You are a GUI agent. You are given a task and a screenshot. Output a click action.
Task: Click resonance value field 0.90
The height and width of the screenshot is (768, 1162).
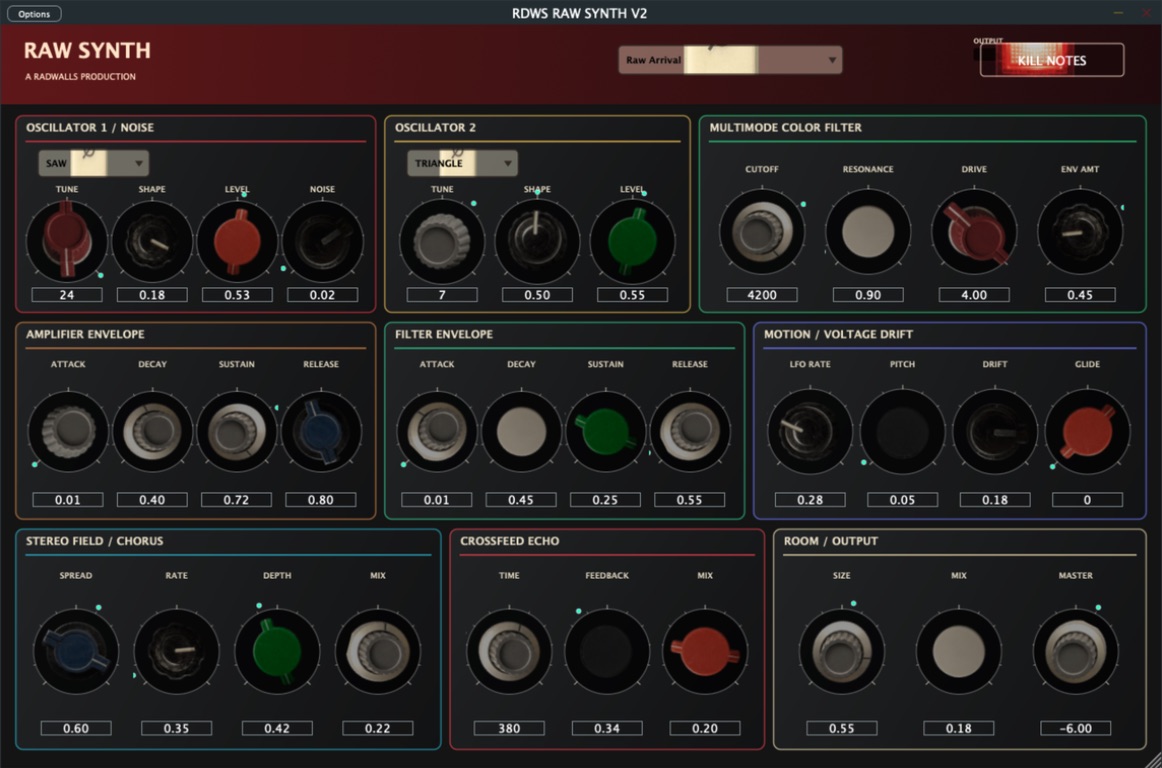tap(868, 295)
